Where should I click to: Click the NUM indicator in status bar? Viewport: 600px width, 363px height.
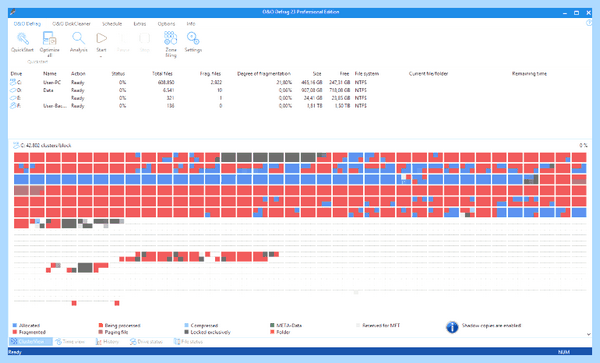564,352
